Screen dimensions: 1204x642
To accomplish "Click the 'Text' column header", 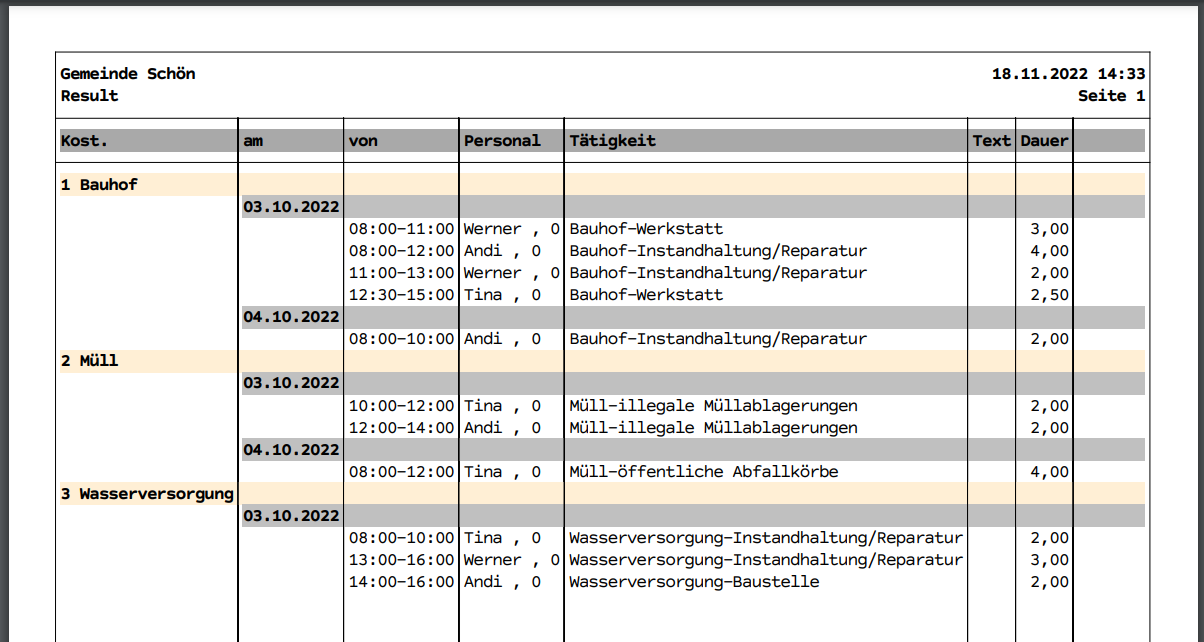I will [991, 141].
